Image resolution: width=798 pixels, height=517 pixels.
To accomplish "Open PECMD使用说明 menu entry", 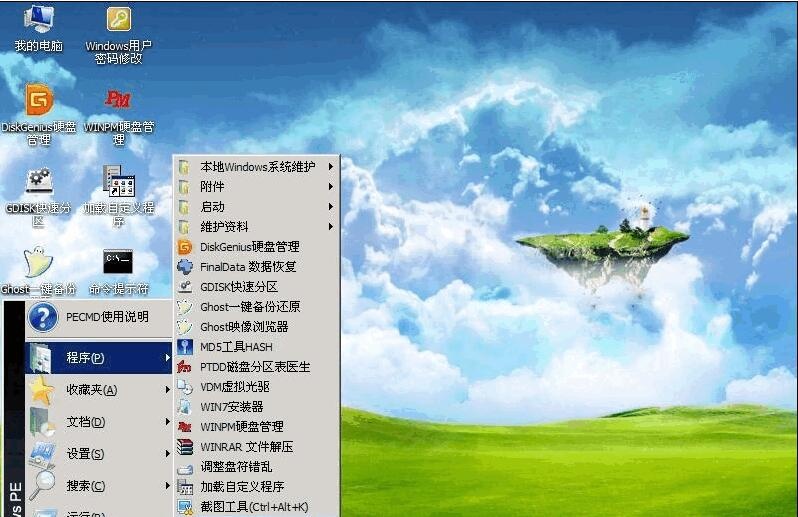I will click(x=99, y=317).
